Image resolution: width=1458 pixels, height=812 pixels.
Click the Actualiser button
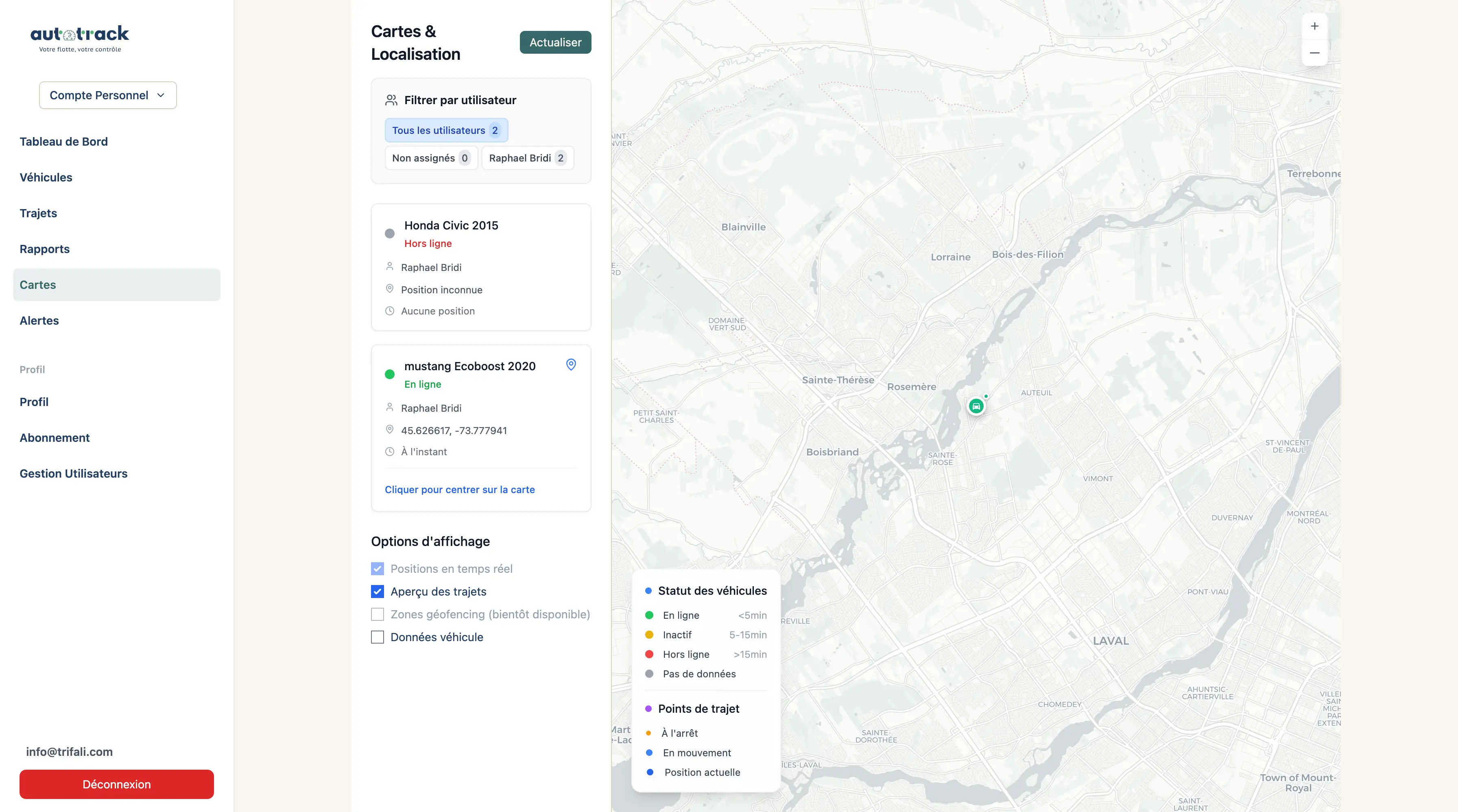[555, 42]
